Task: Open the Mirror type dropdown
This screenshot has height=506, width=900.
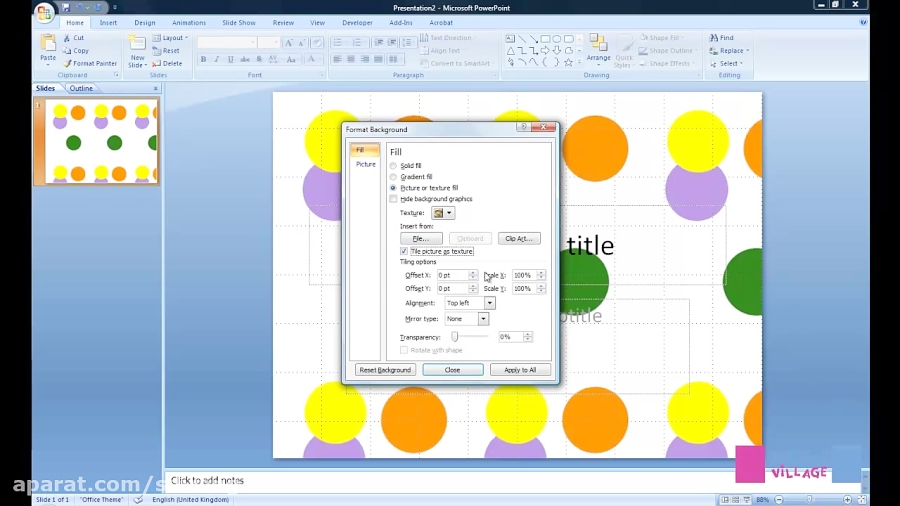Action: 483,319
